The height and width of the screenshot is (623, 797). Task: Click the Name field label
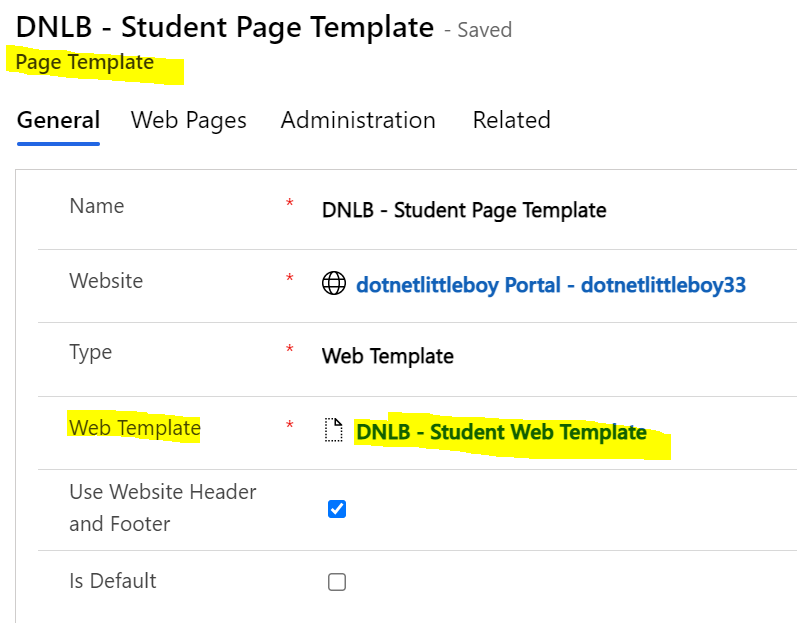coord(97,206)
